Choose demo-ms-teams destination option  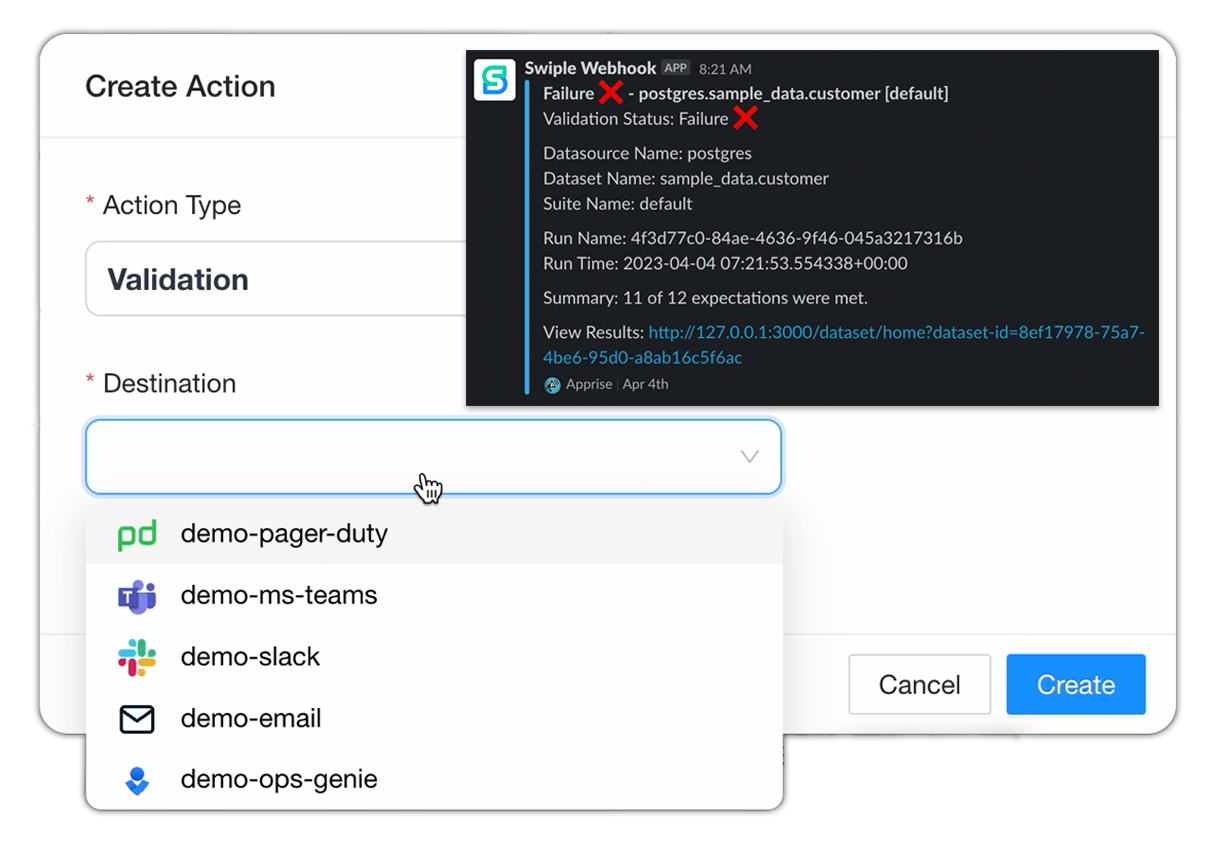tap(279, 596)
